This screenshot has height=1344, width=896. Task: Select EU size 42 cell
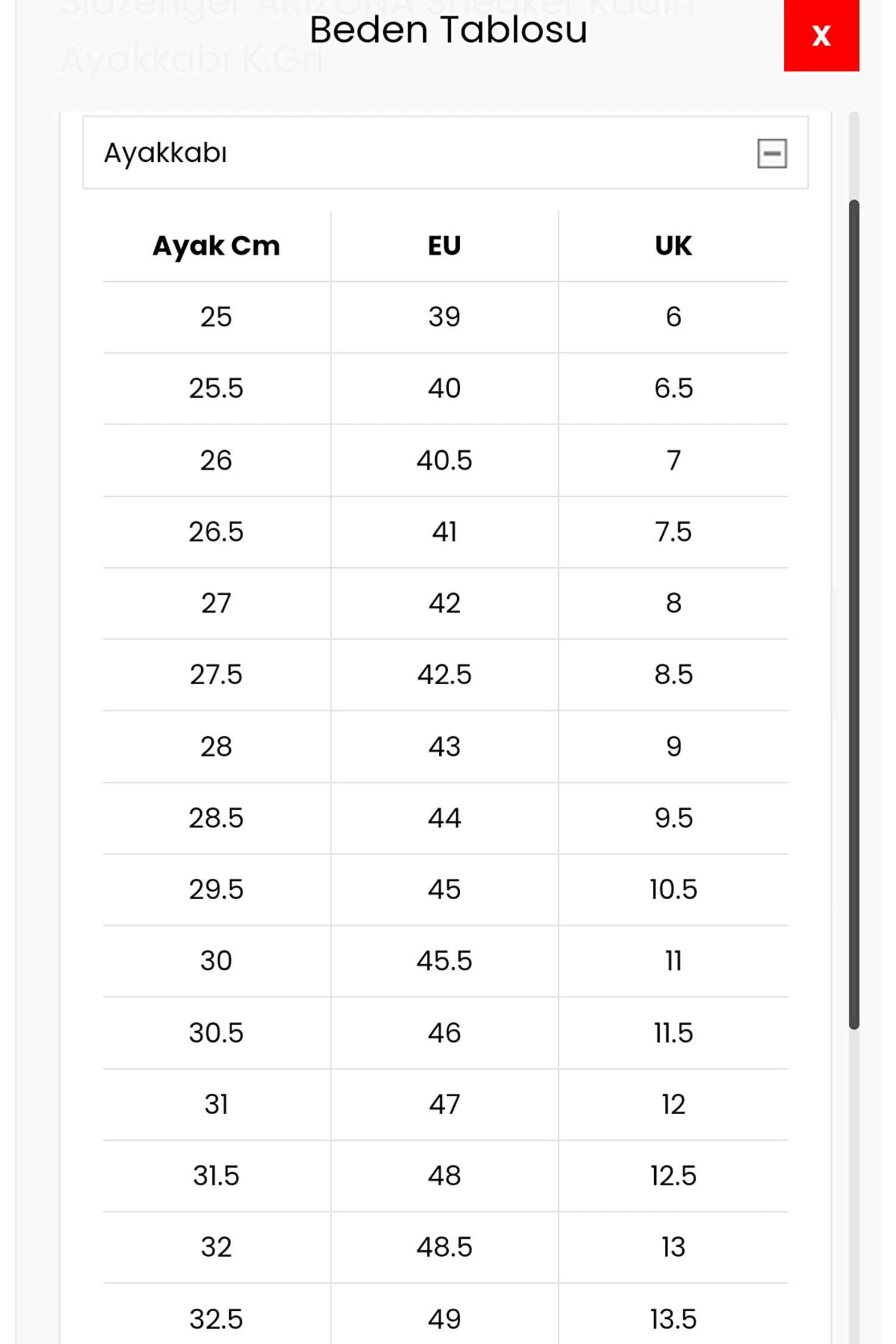click(x=444, y=603)
